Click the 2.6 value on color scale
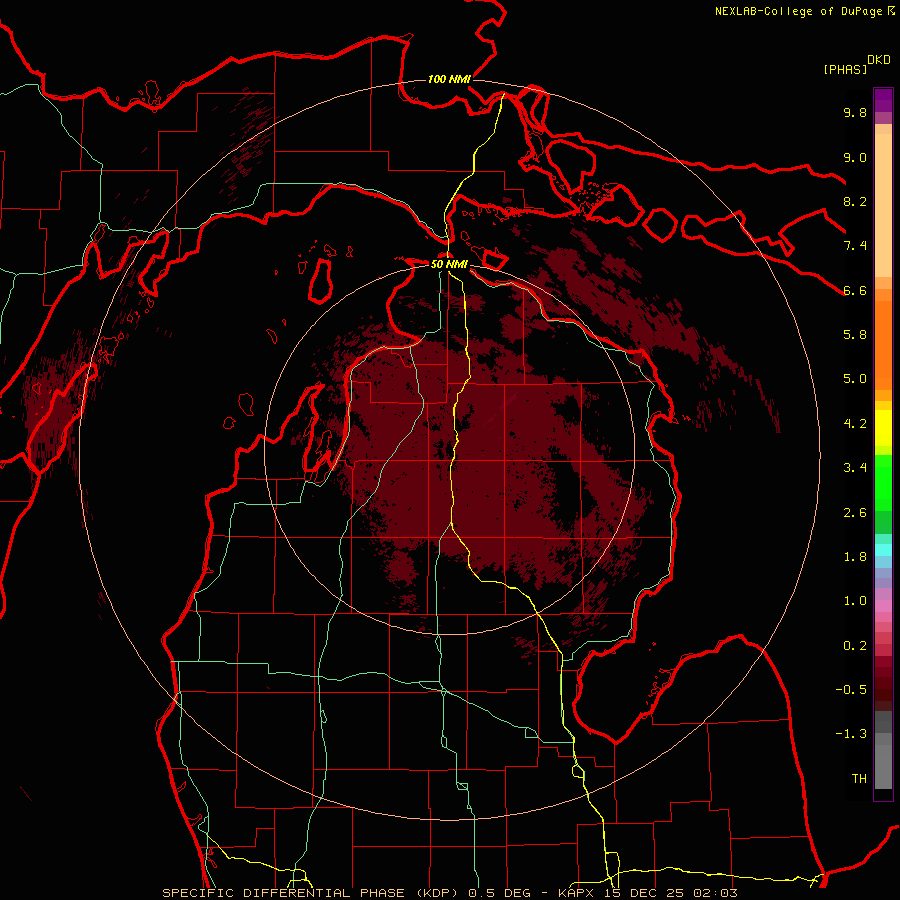 click(x=855, y=513)
